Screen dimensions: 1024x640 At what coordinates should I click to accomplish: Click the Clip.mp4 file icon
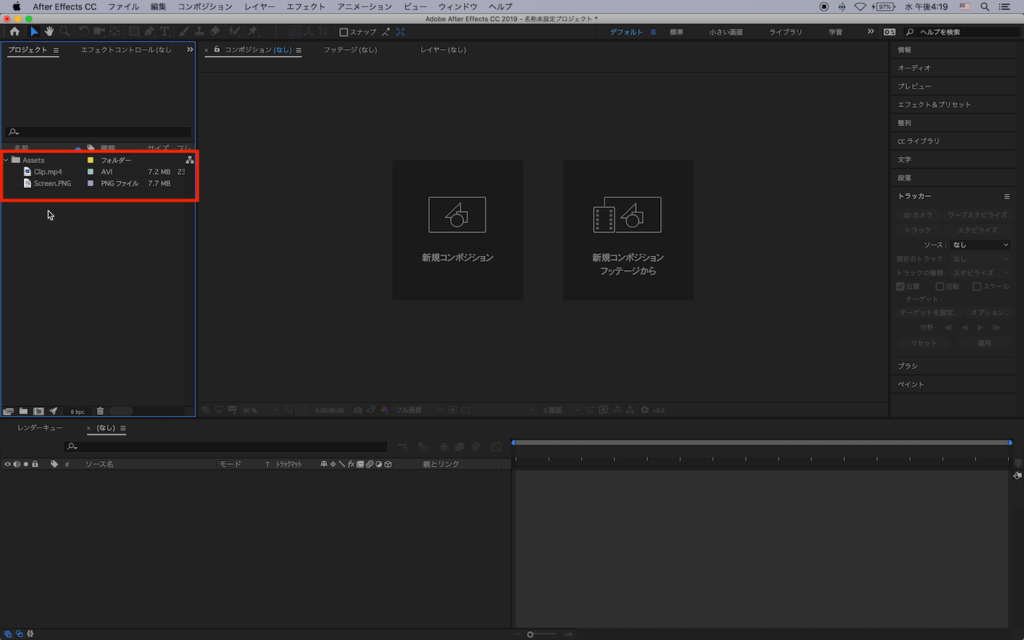coord(27,172)
